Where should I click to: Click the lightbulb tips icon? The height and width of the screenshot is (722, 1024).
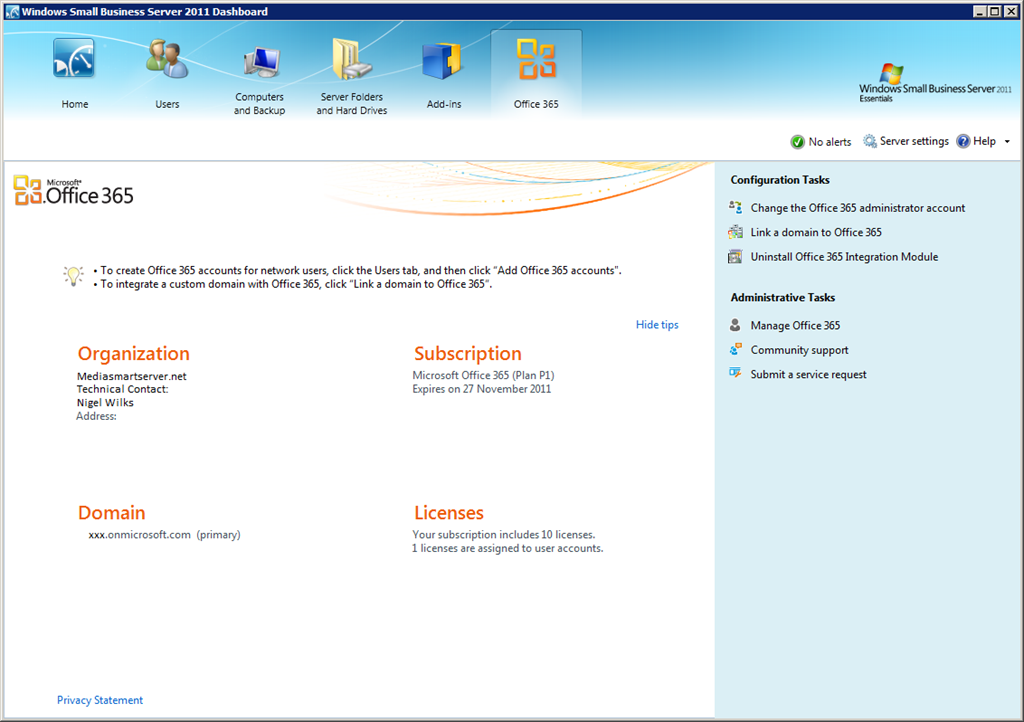(73, 275)
